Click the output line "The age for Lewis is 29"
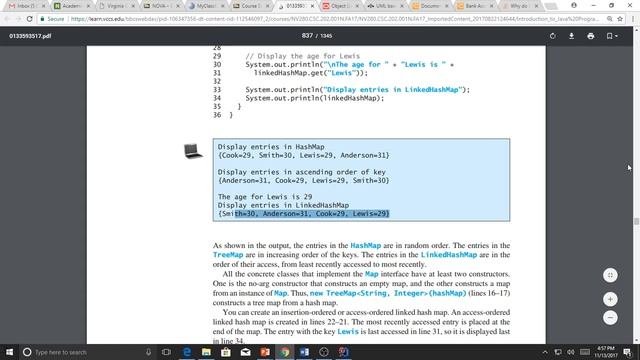640x360 pixels. click(x=265, y=197)
